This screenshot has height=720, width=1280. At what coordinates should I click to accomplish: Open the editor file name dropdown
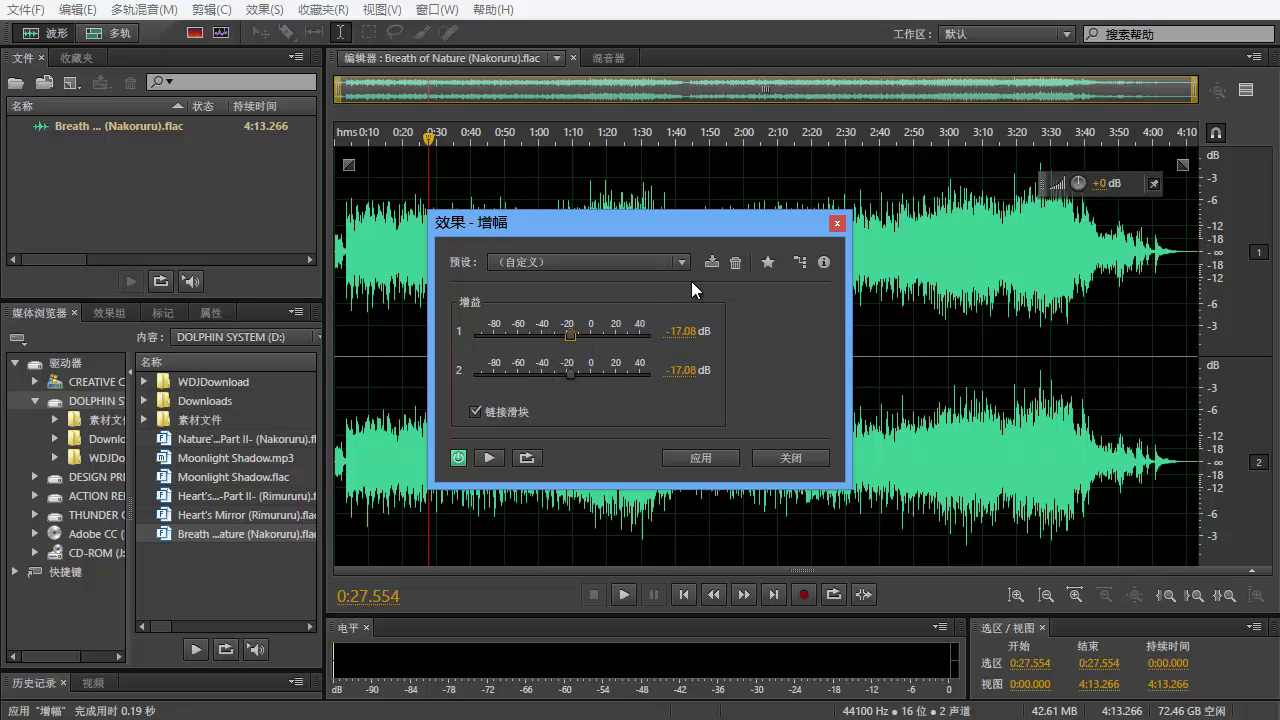coord(557,58)
